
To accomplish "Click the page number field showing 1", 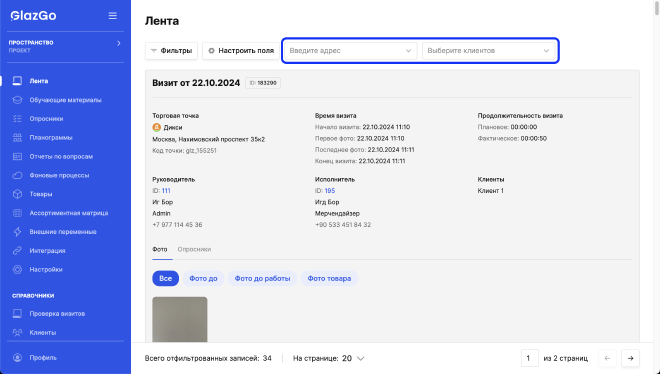I will (530, 358).
